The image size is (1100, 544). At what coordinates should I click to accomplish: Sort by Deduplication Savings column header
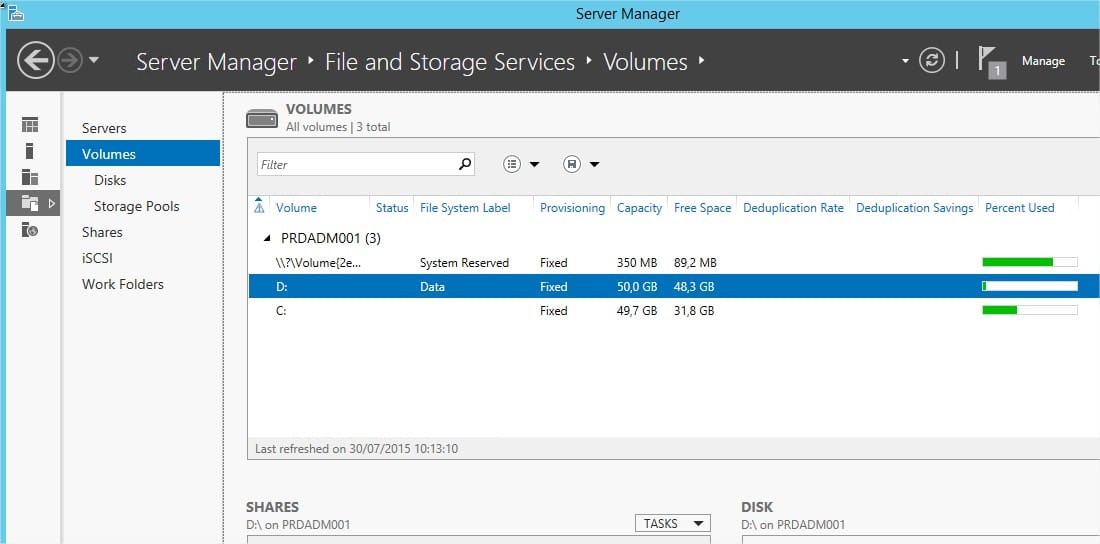(915, 208)
